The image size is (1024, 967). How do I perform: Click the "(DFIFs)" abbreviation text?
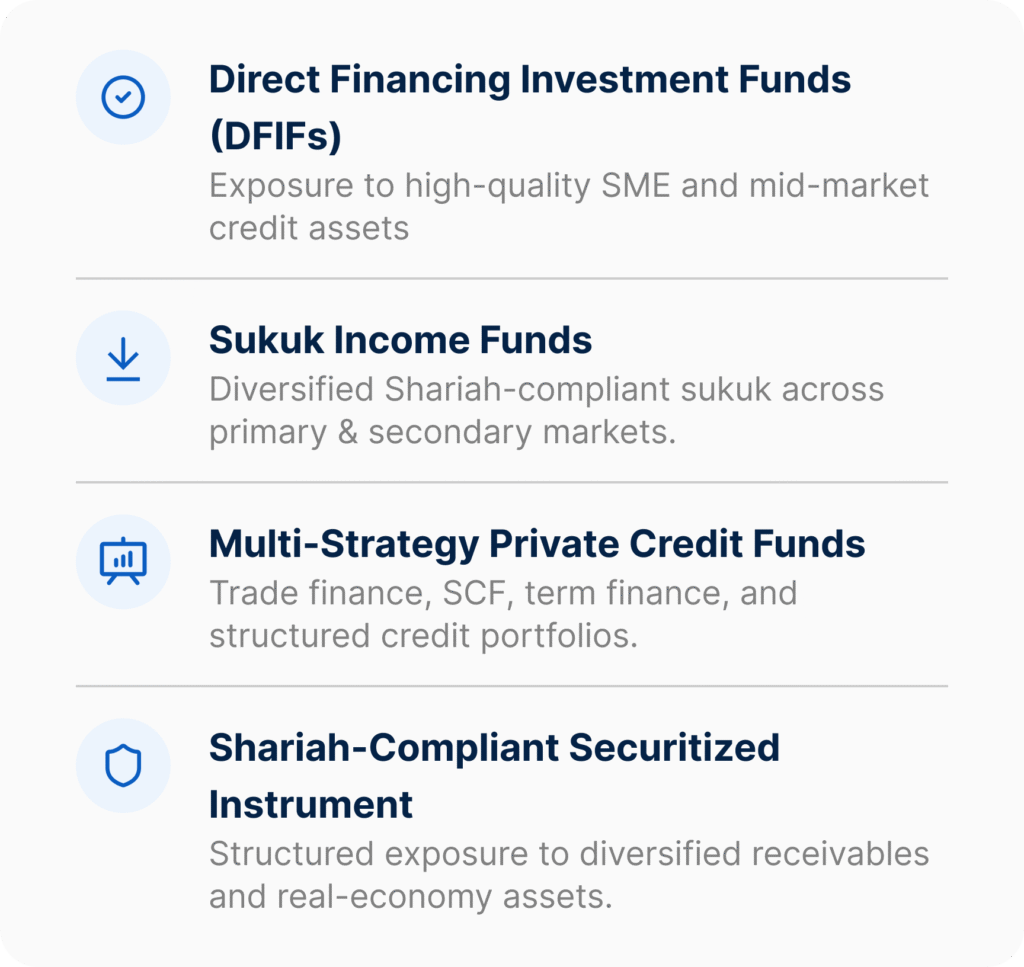click(275, 137)
